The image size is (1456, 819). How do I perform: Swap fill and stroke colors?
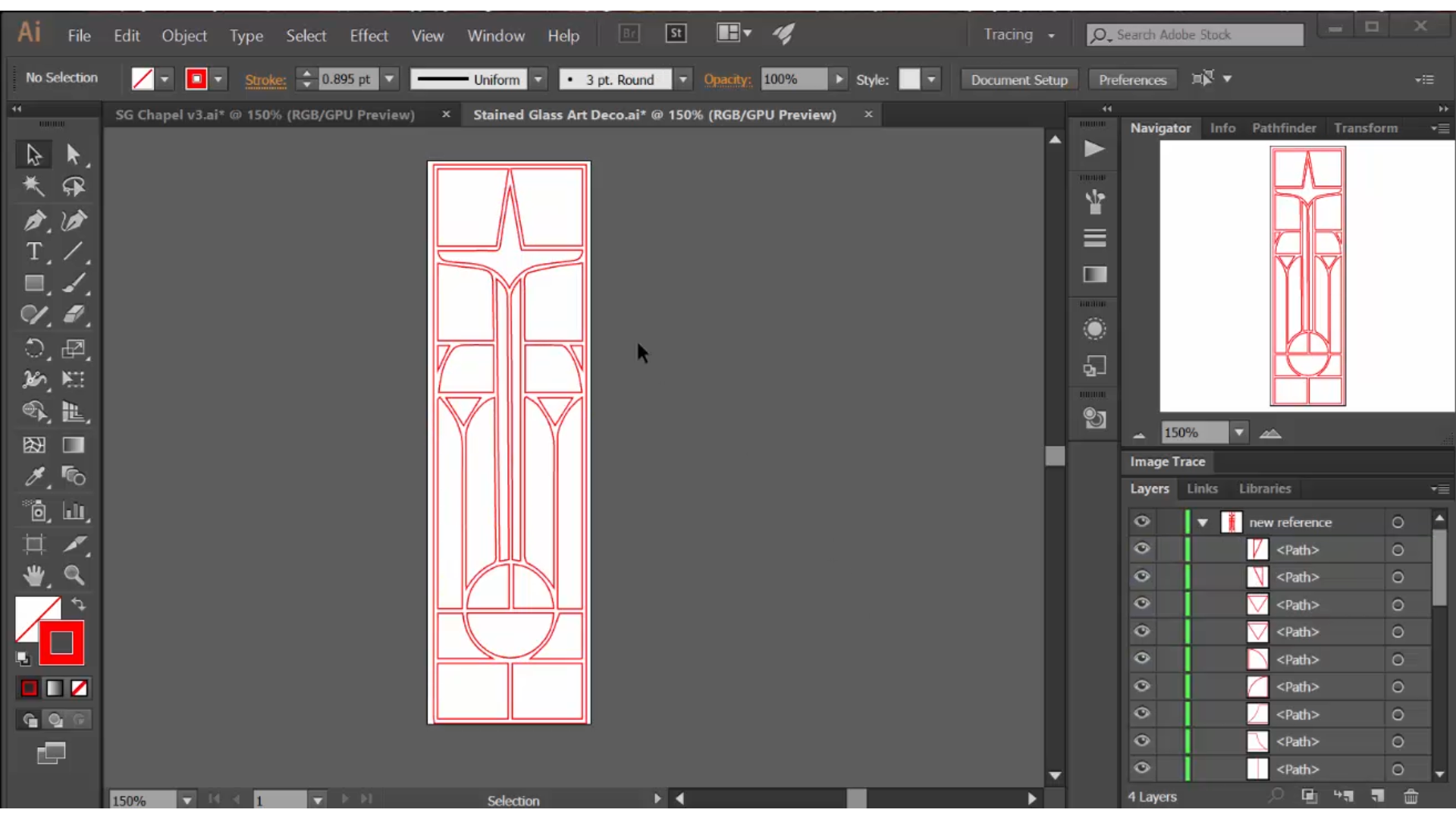[x=79, y=604]
